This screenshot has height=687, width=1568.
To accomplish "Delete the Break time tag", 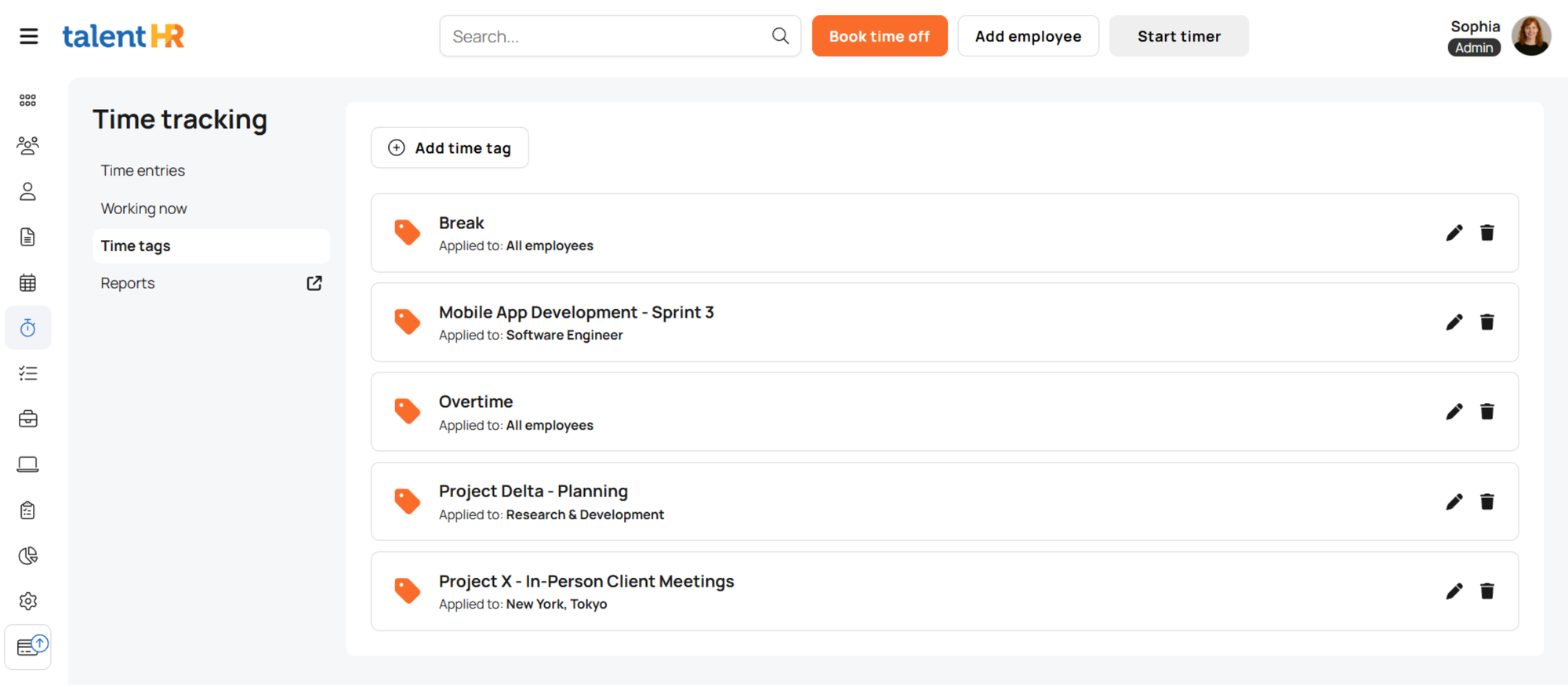I will tap(1487, 233).
